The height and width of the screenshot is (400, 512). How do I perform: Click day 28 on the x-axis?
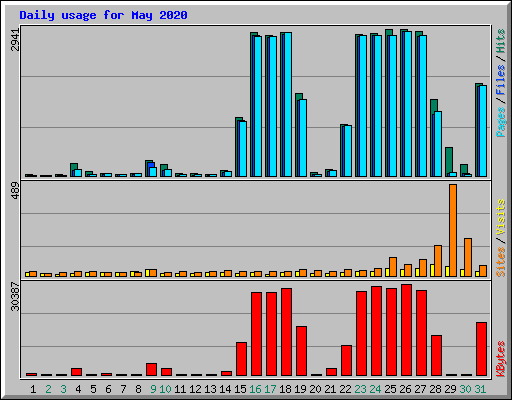435,389
